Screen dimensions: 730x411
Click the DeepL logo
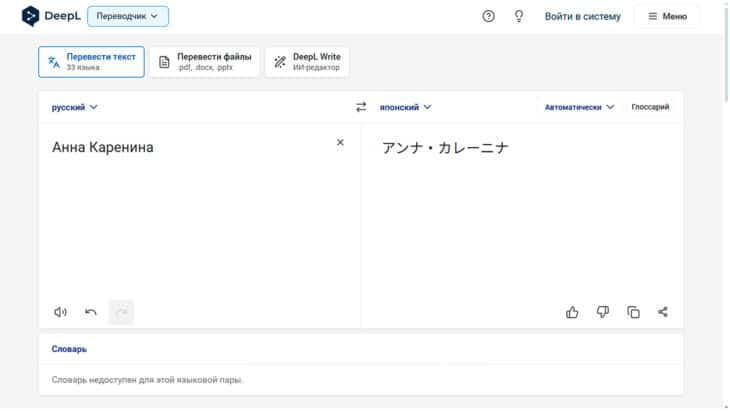point(51,16)
